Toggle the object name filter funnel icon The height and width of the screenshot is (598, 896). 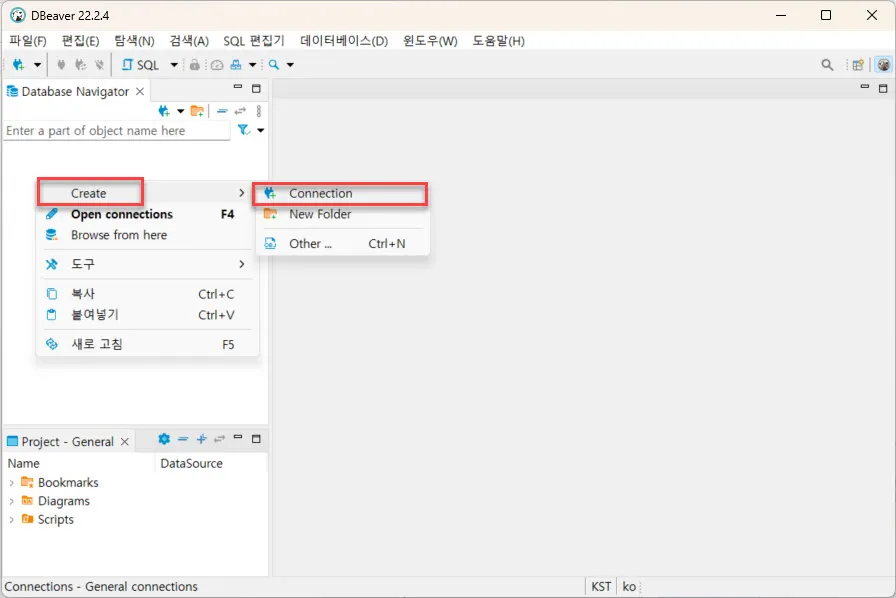(x=243, y=130)
